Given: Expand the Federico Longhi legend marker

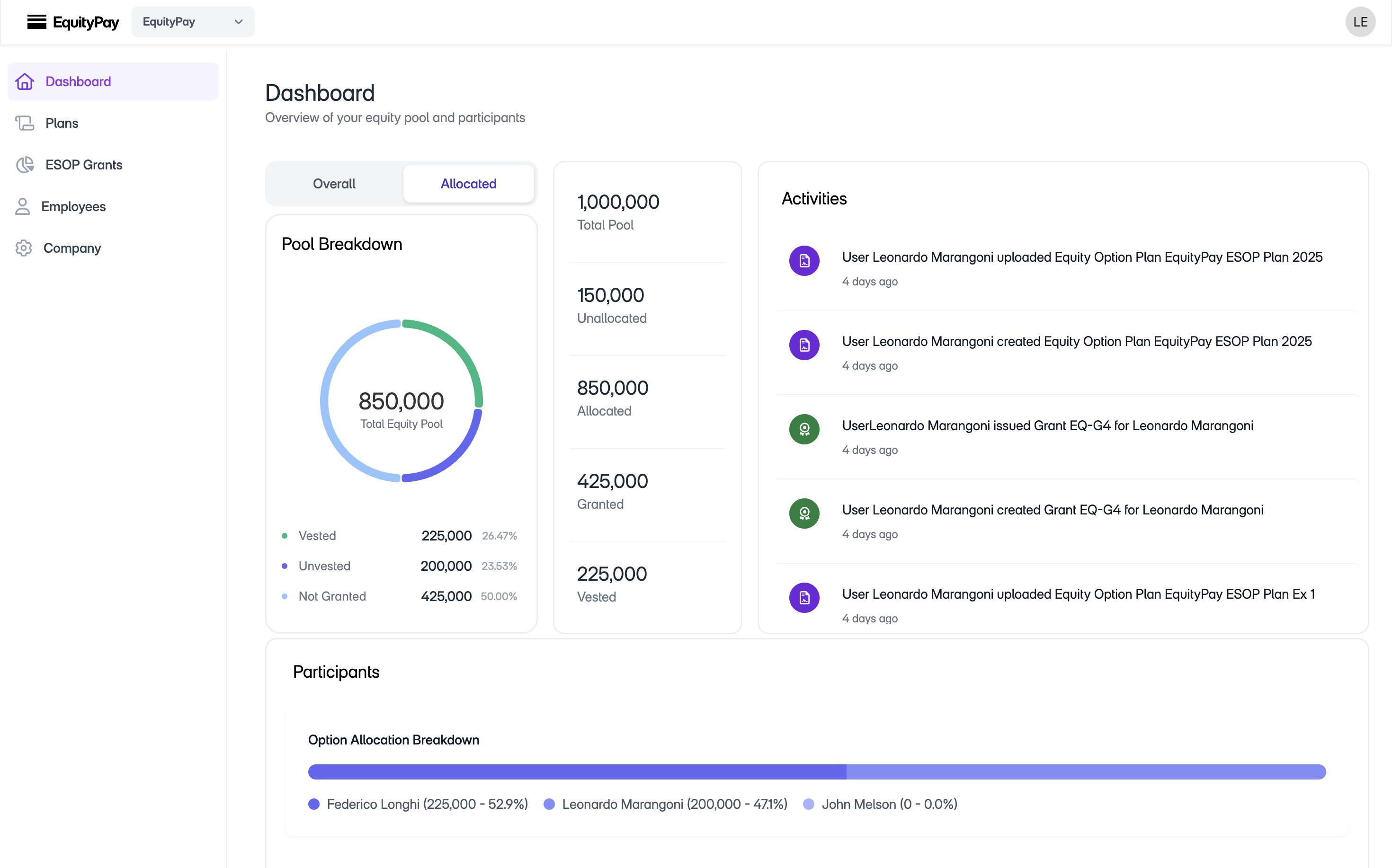Looking at the screenshot, I should [x=314, y=804].
